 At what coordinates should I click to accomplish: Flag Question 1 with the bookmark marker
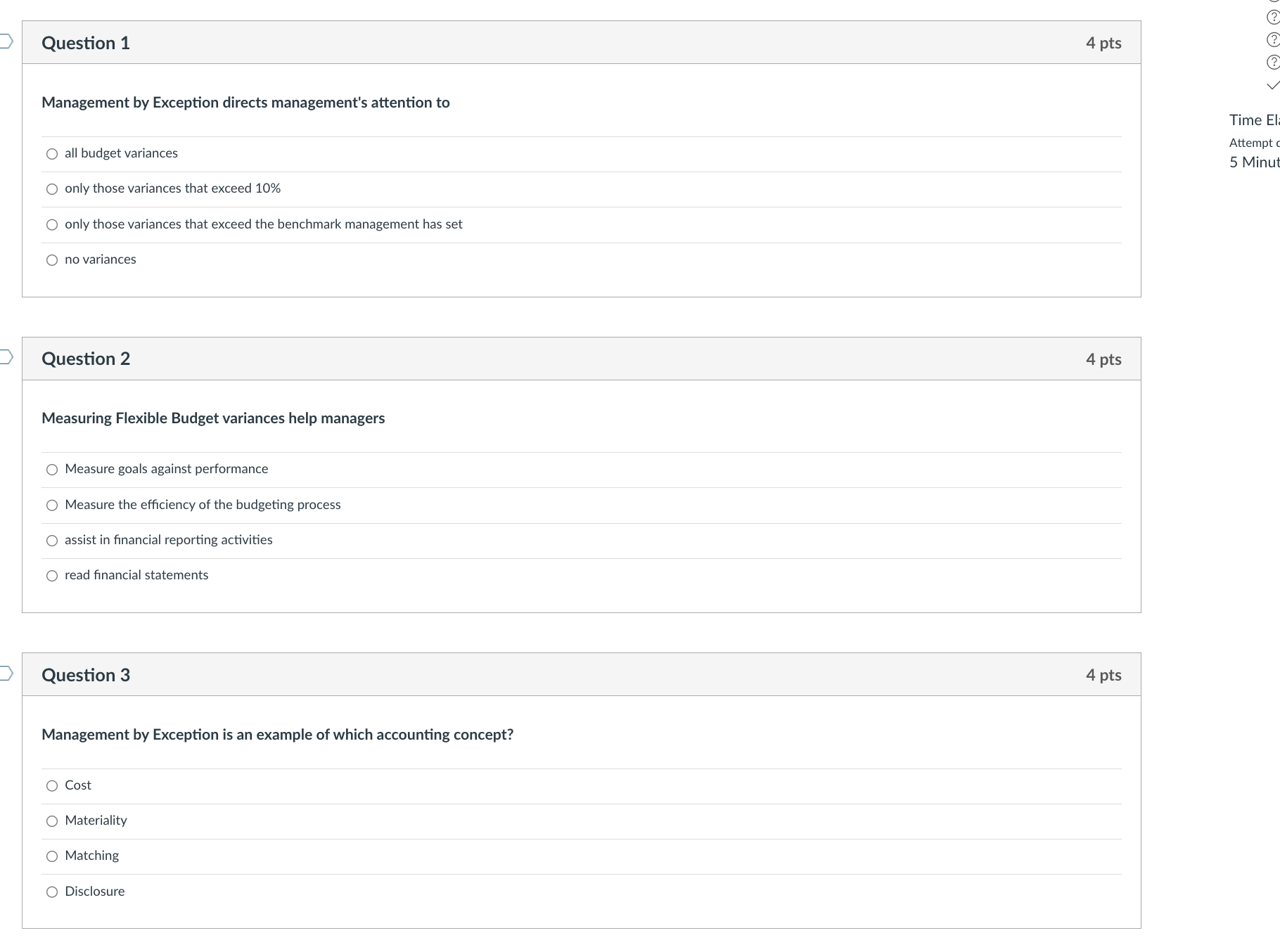tap(5, 42)
